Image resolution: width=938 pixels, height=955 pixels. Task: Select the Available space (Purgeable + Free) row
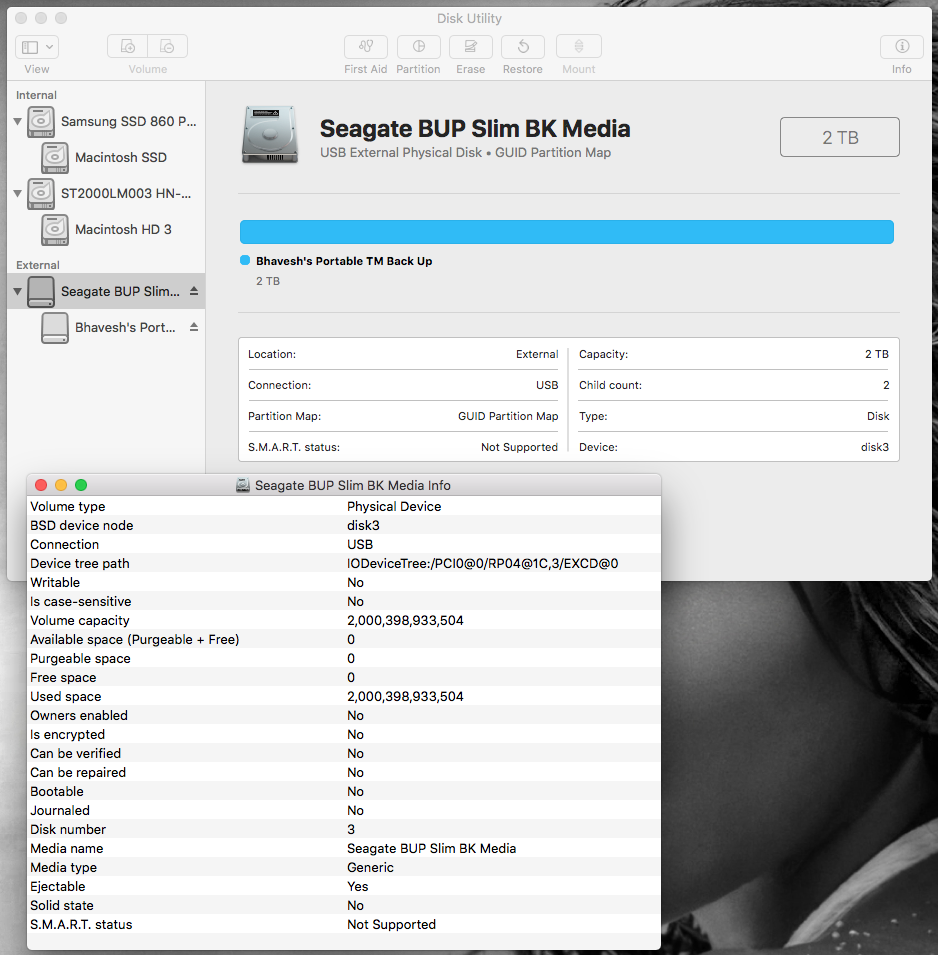point(344,640)
